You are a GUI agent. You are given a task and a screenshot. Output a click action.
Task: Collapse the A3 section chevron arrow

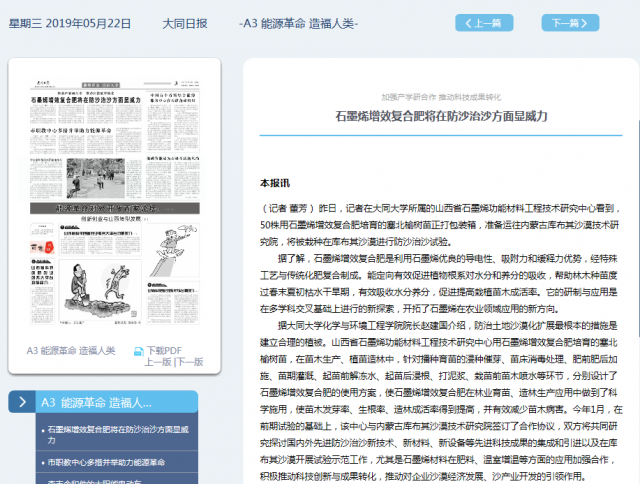tap(22, 402)
